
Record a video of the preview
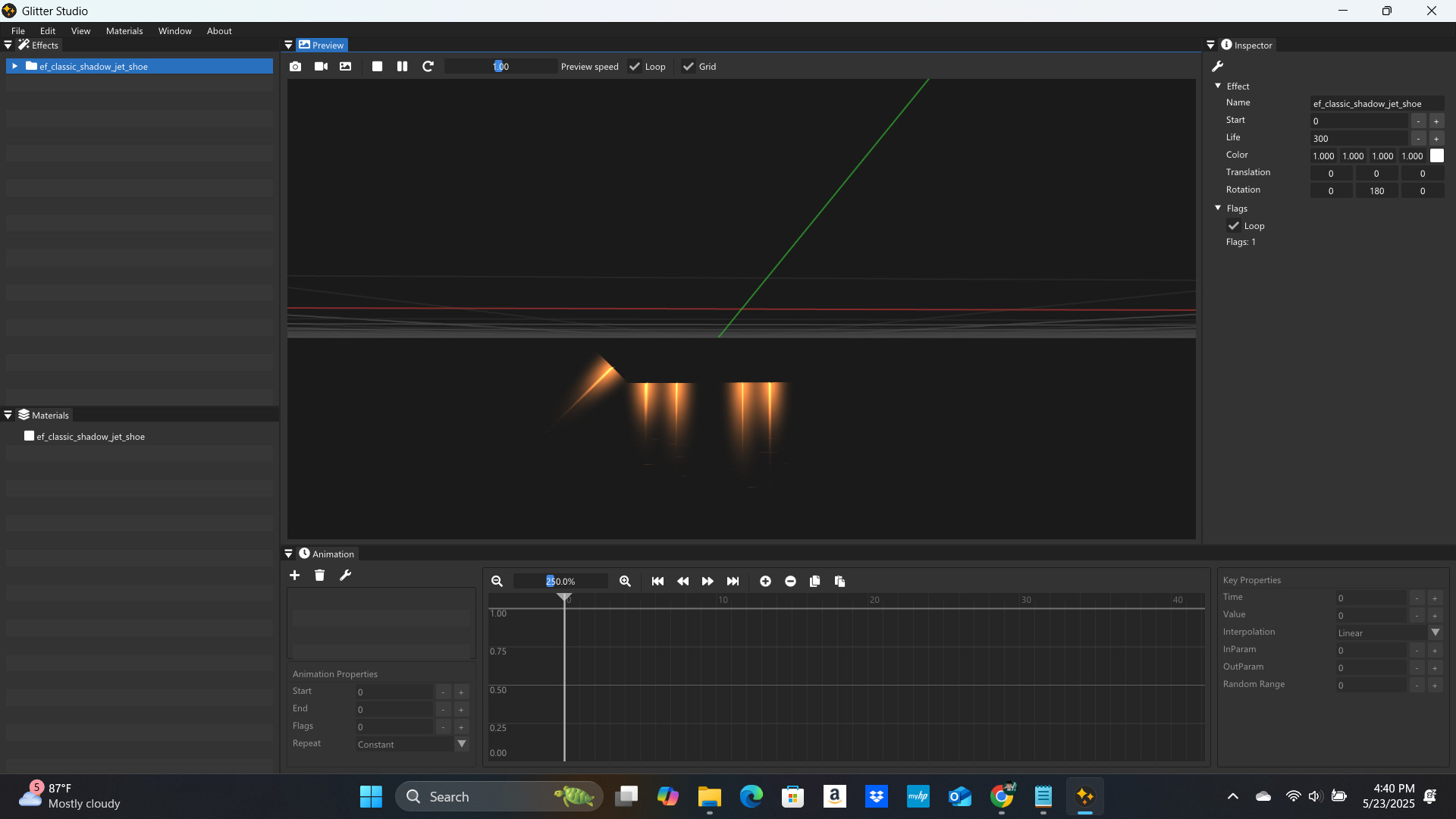[321, 66]
